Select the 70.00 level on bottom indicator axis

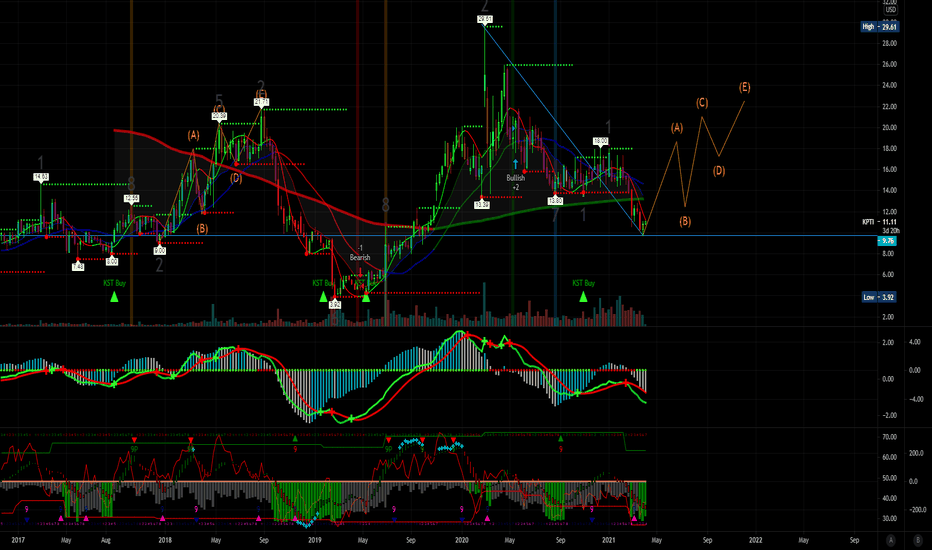(x=889, y=437)
